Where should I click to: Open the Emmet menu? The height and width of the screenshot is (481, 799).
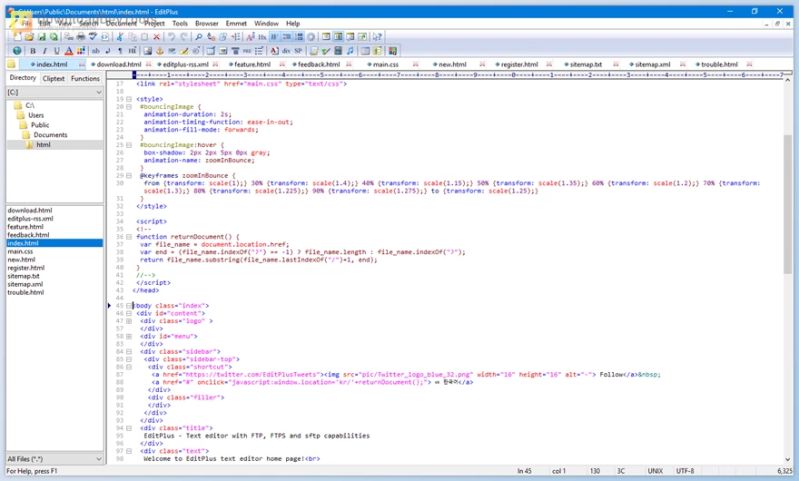click(x=236, y=23)
